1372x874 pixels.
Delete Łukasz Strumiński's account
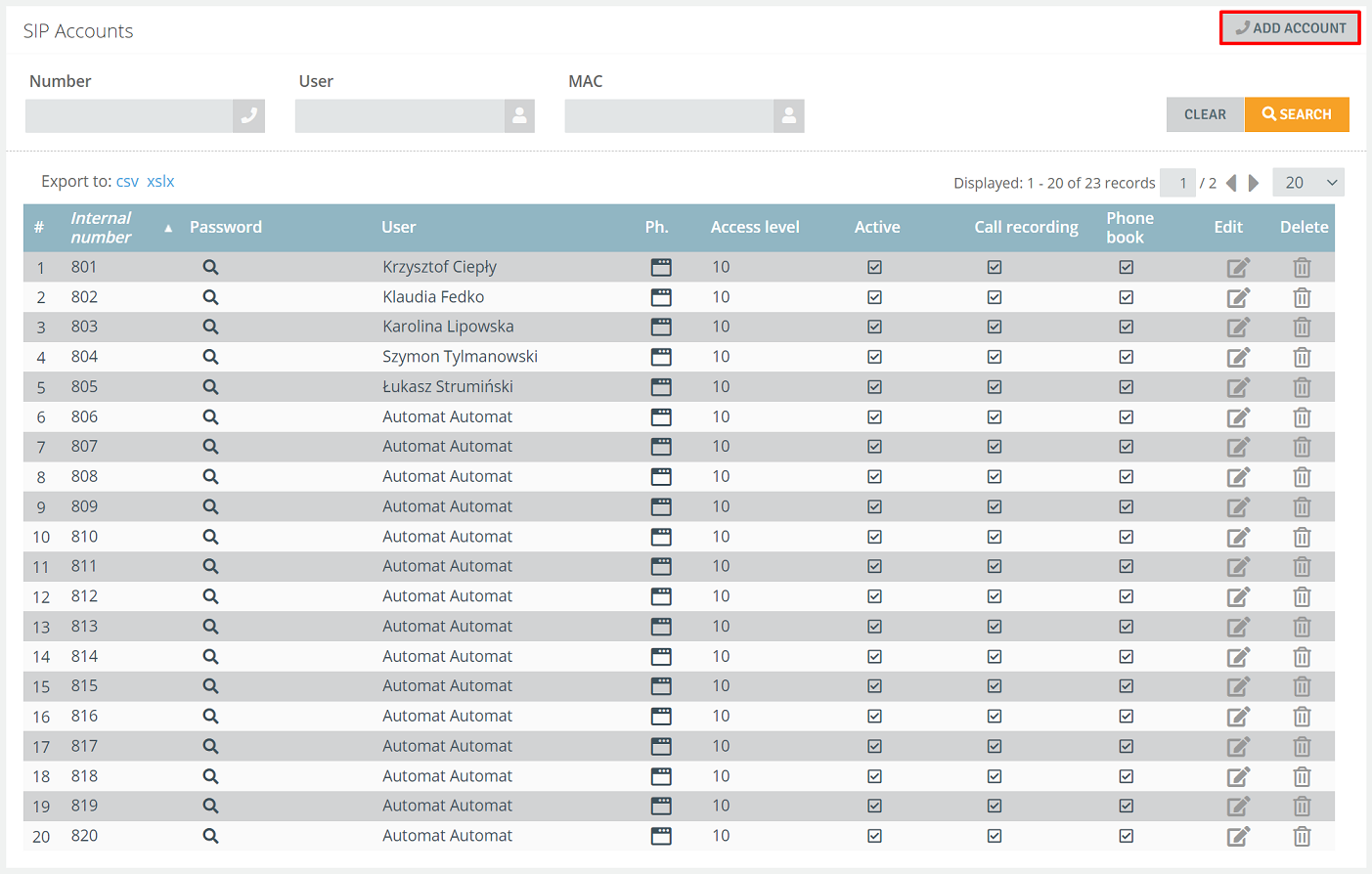tap(1302, 388)
